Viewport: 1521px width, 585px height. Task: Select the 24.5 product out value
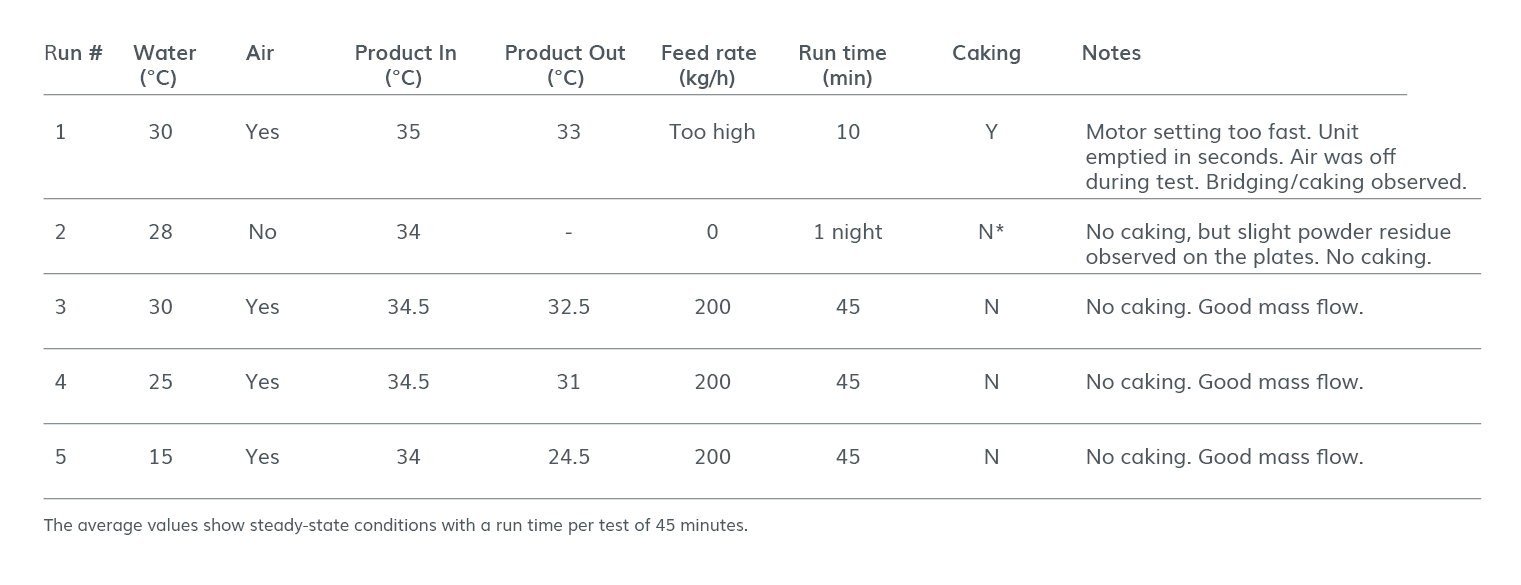(568, 457)
